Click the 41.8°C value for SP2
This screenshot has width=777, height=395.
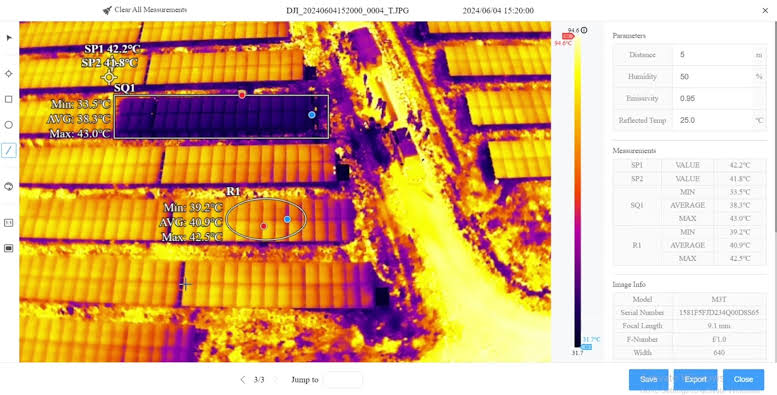pos(740,178)
